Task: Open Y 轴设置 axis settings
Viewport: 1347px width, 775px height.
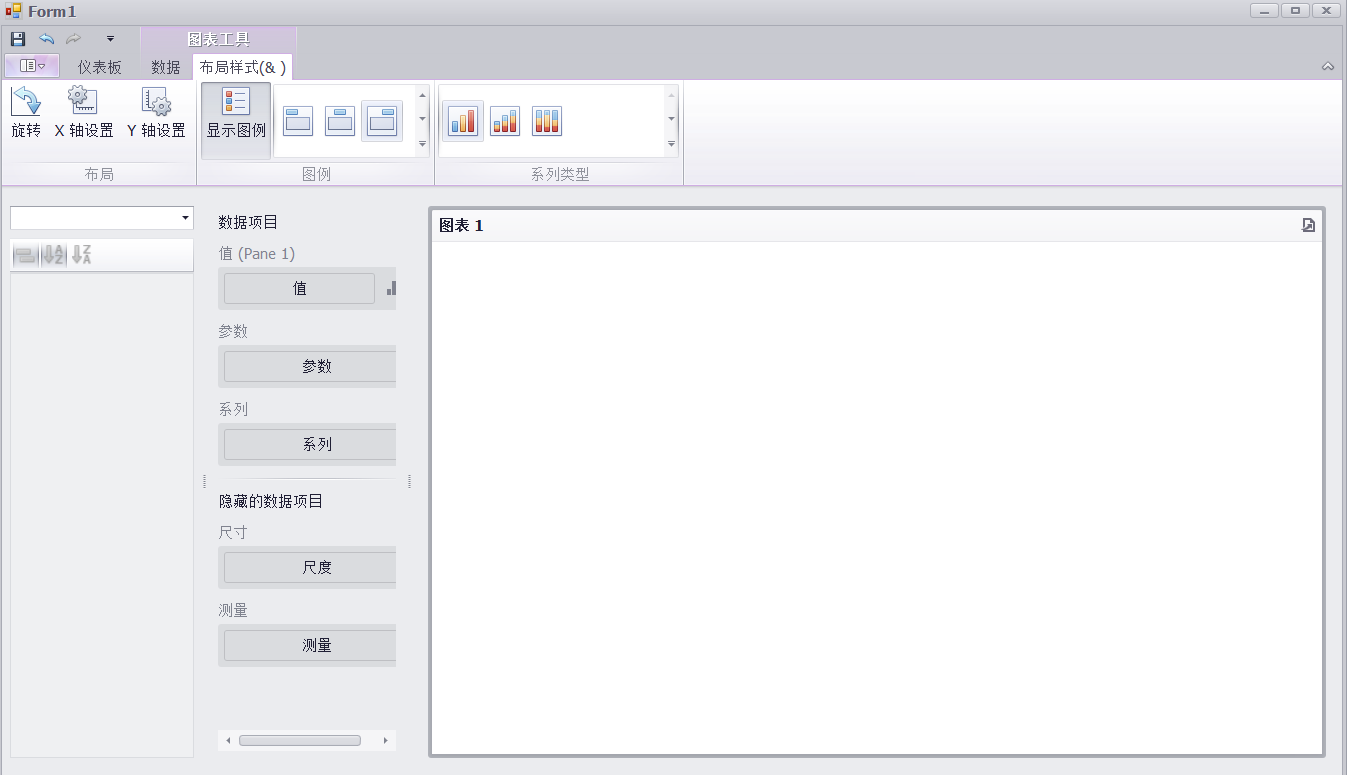Action: coord(156,112)
